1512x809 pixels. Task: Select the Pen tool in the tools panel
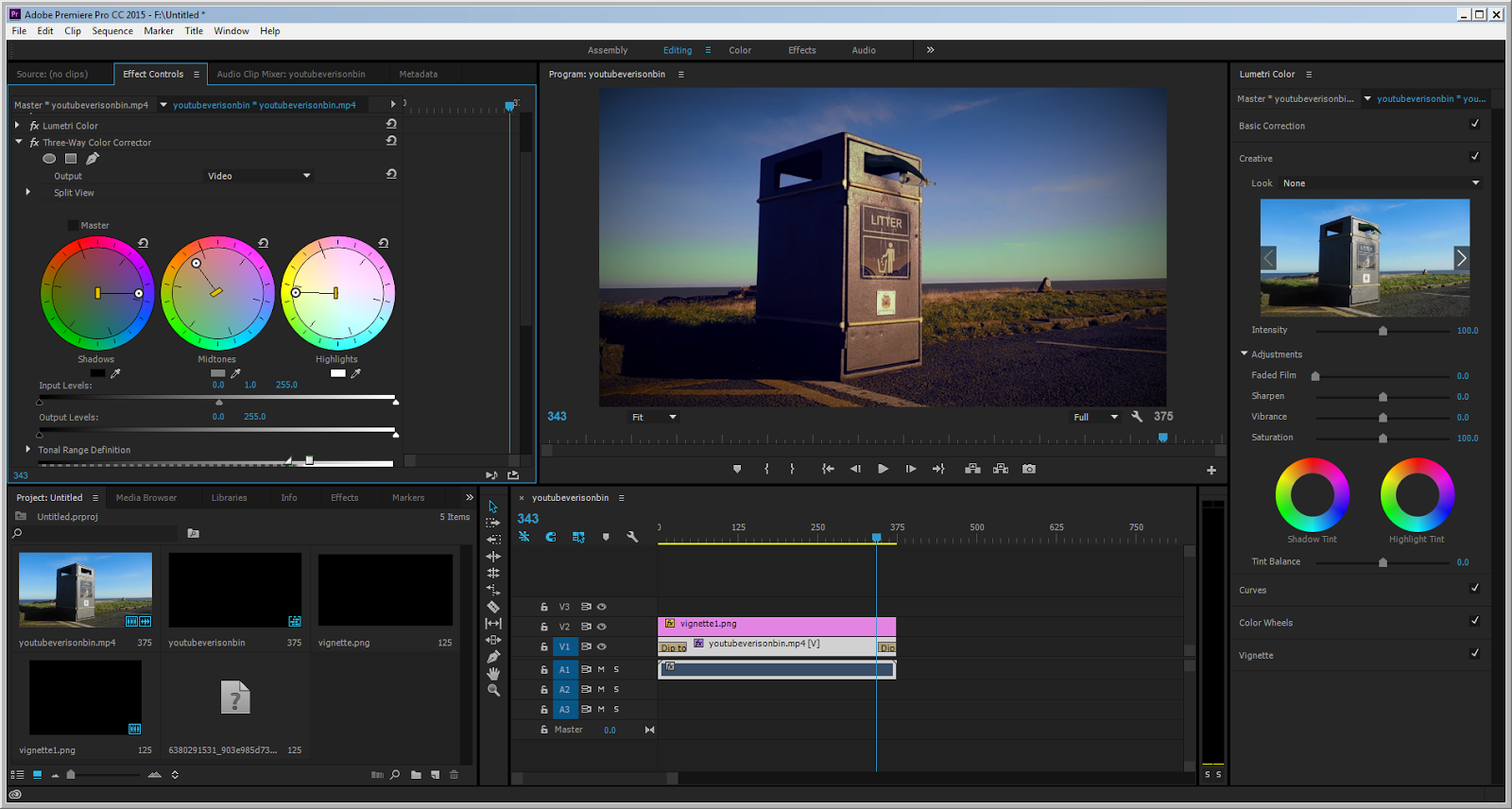click(493, 657)
